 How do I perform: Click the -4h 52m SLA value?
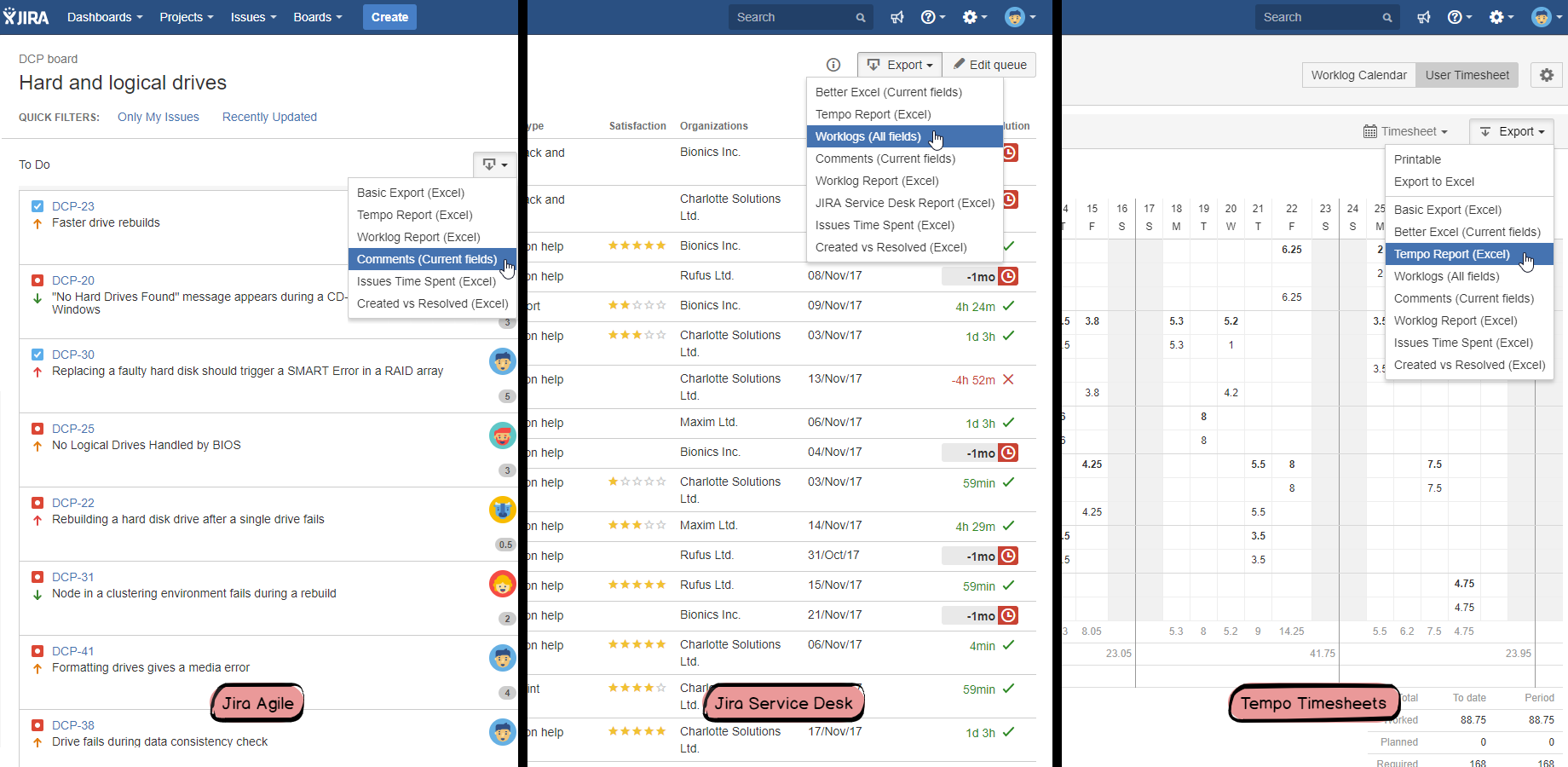pos(973,380)
